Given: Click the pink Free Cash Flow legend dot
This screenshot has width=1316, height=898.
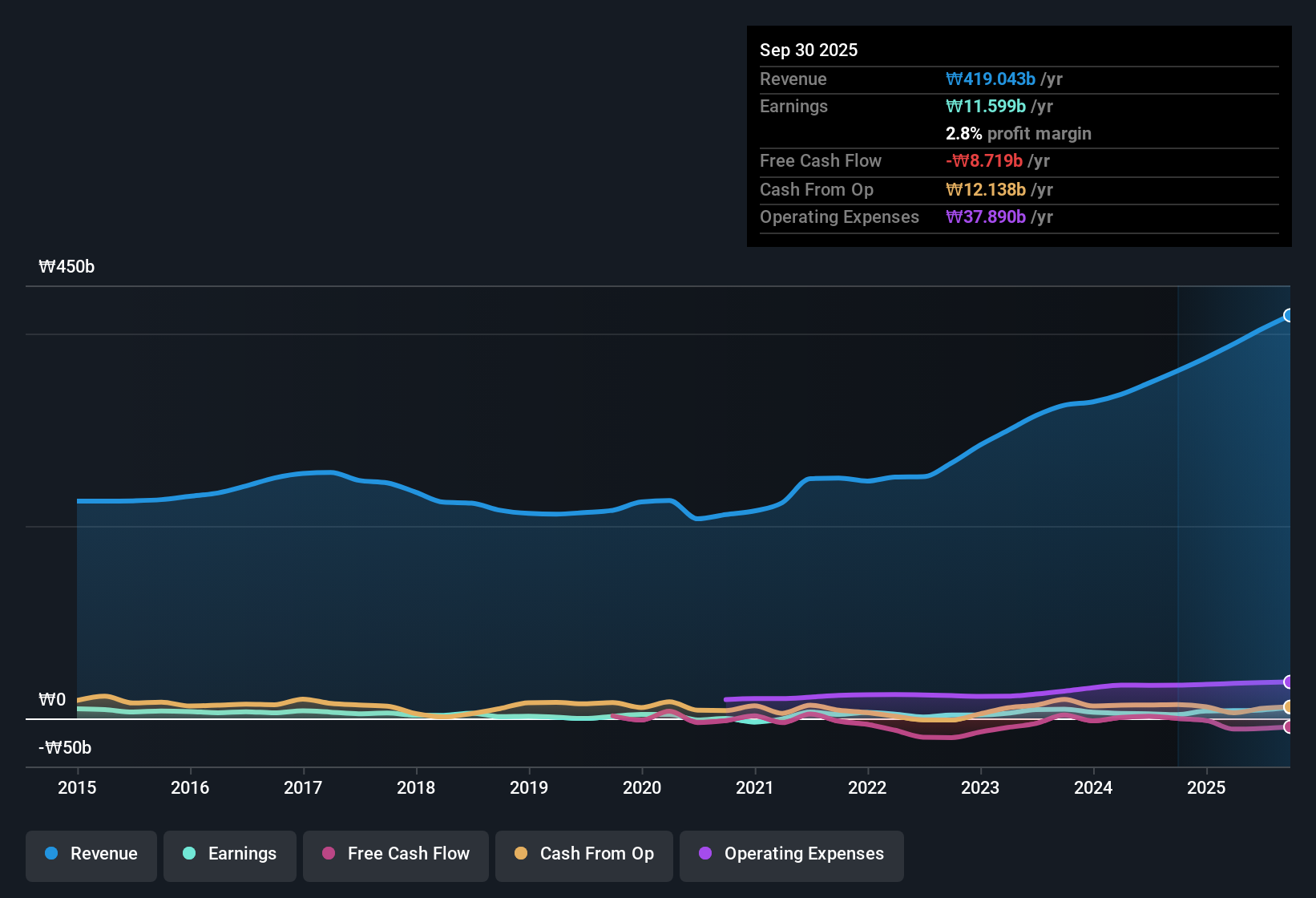Looking at the screenshot, I should [328, 854].
